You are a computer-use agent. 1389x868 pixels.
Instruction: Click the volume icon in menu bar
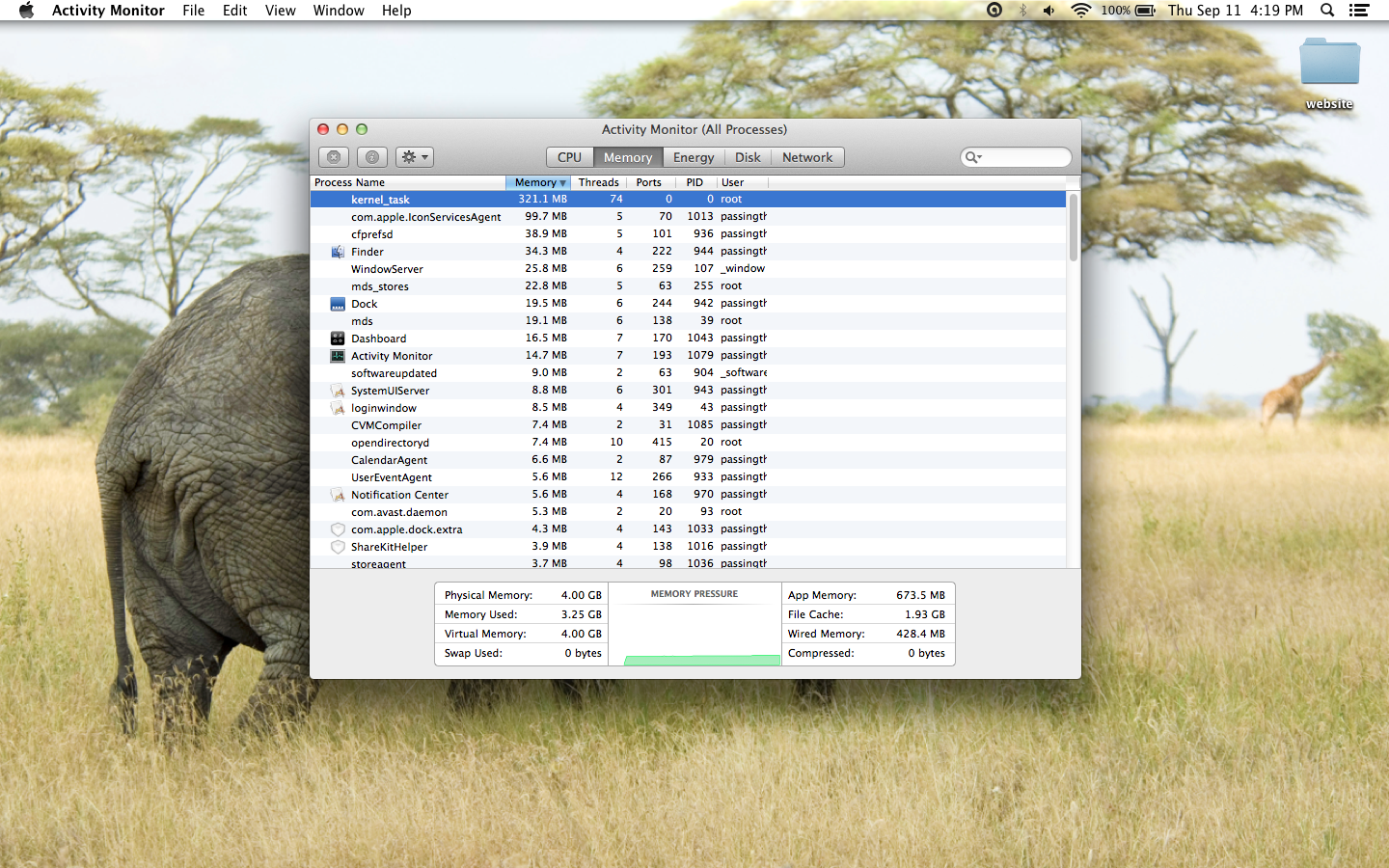(1049, 11)
